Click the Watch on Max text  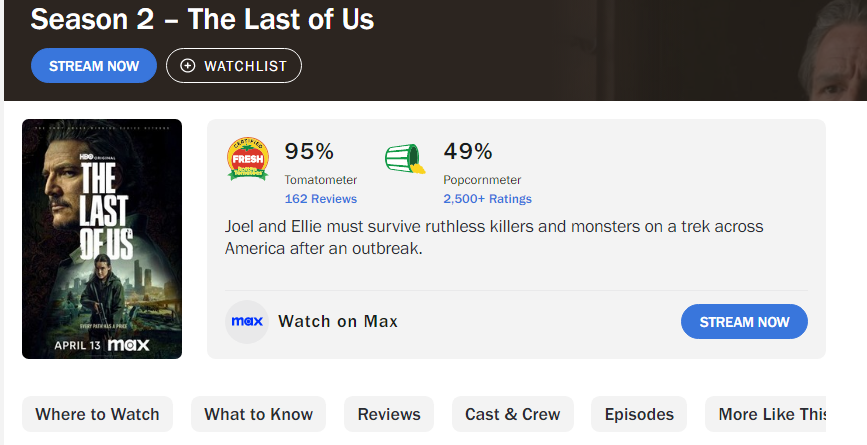click(x=338, y=322)
